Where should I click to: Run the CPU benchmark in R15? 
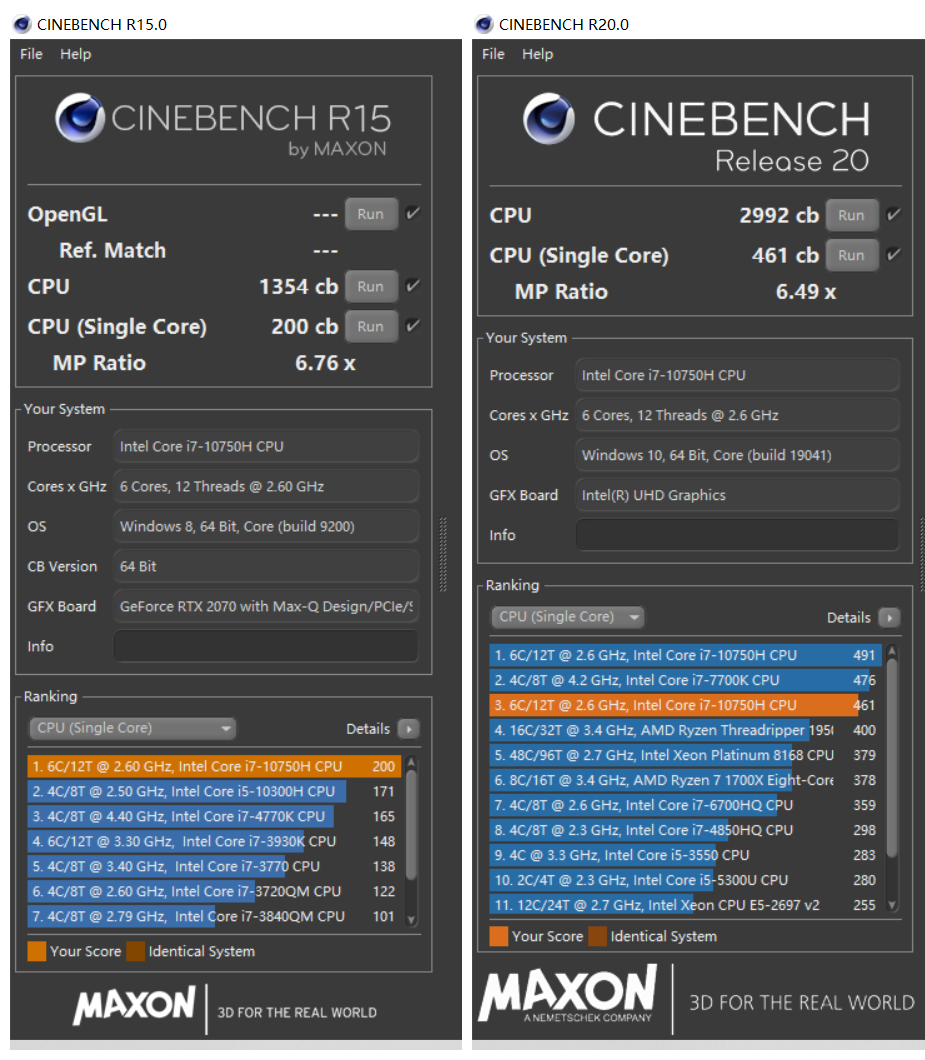[x=371, y=287]
